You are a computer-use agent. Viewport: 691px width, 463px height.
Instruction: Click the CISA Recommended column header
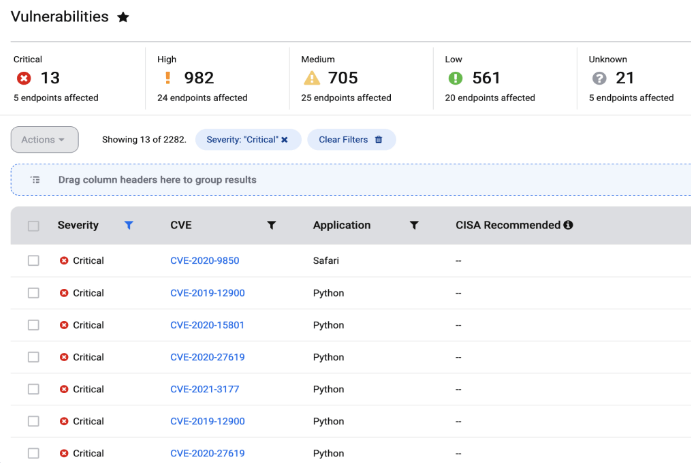point(508,225)
